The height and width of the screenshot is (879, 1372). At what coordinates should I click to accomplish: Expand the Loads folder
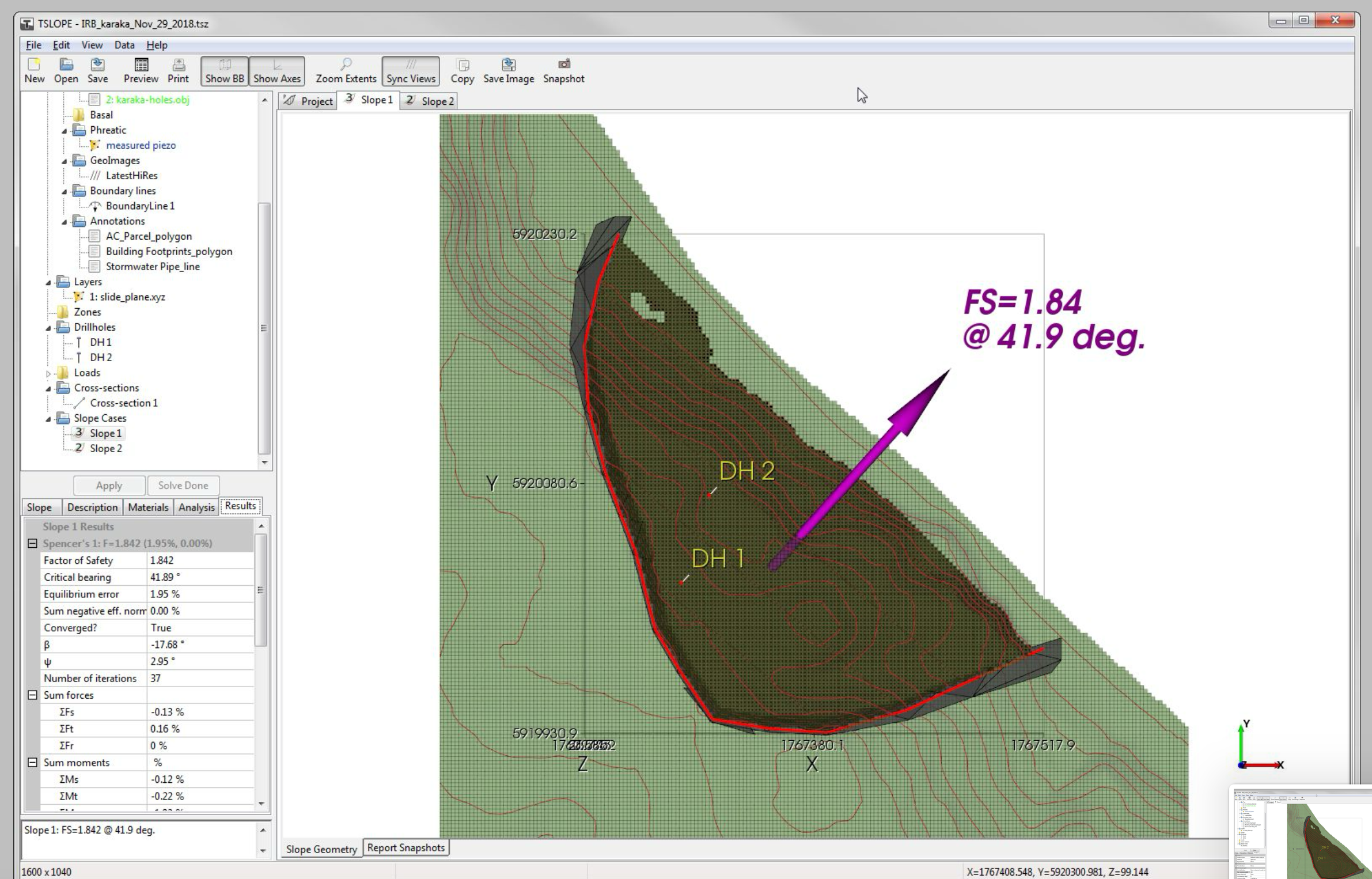point(49,373)
